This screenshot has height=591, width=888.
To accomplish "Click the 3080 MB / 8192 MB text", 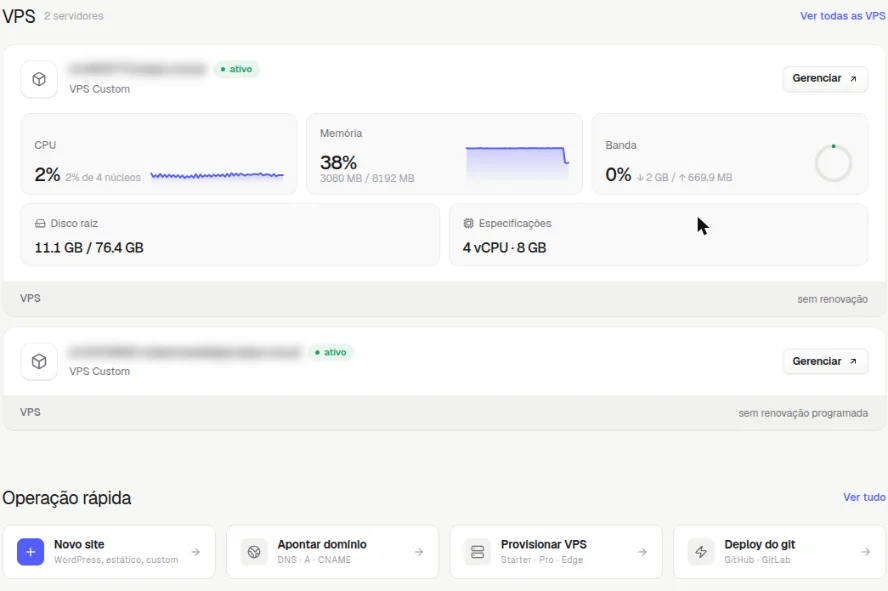I will pyautogui.click(x=367, y=178).
